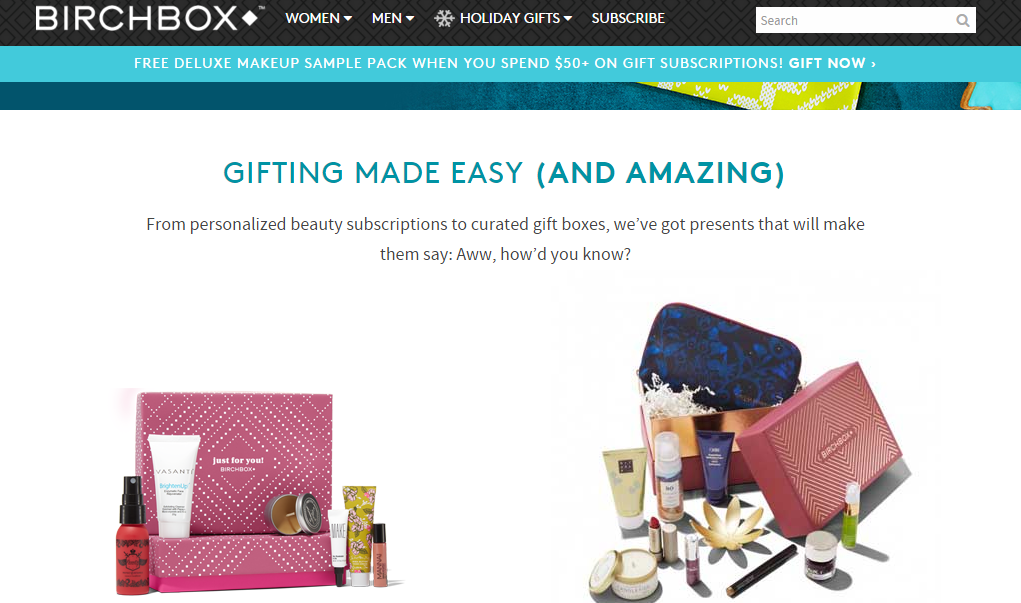Open the pink 'just for you' gift box image

tap(259, 491)
